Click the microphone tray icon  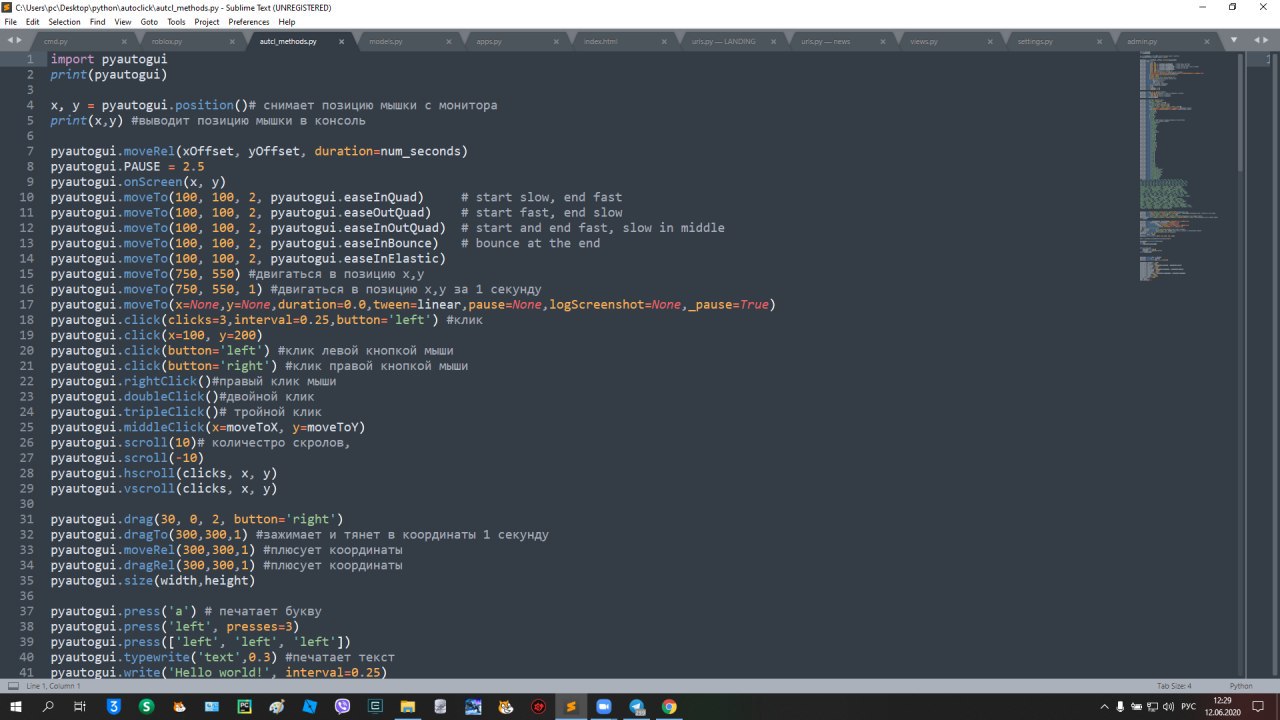1122,706
